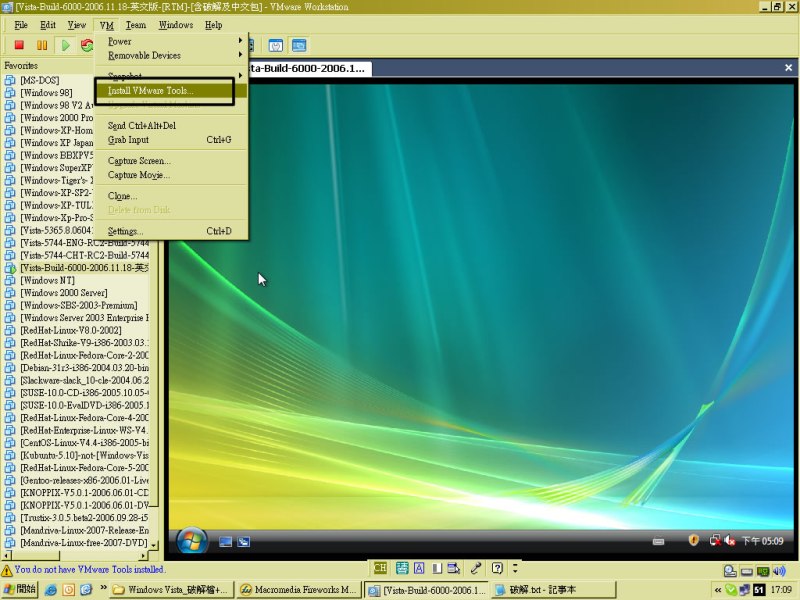The height and width of the screenshot is (600, 800).
Task: Select the [MS-DOS] favorite
Action: tap(40, 80)
